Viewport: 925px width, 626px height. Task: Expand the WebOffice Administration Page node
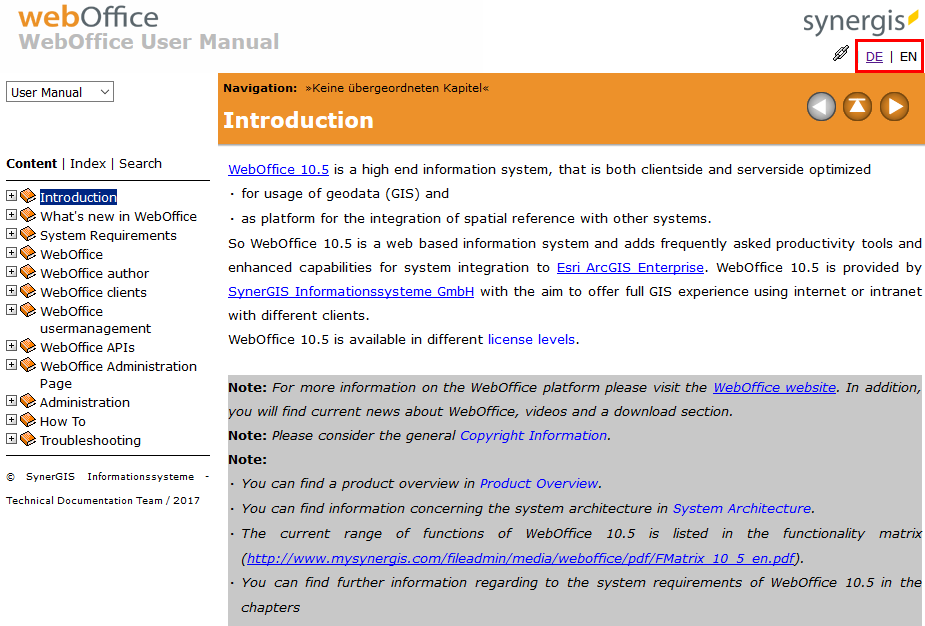pyautogui.click(x=11, y=364)
